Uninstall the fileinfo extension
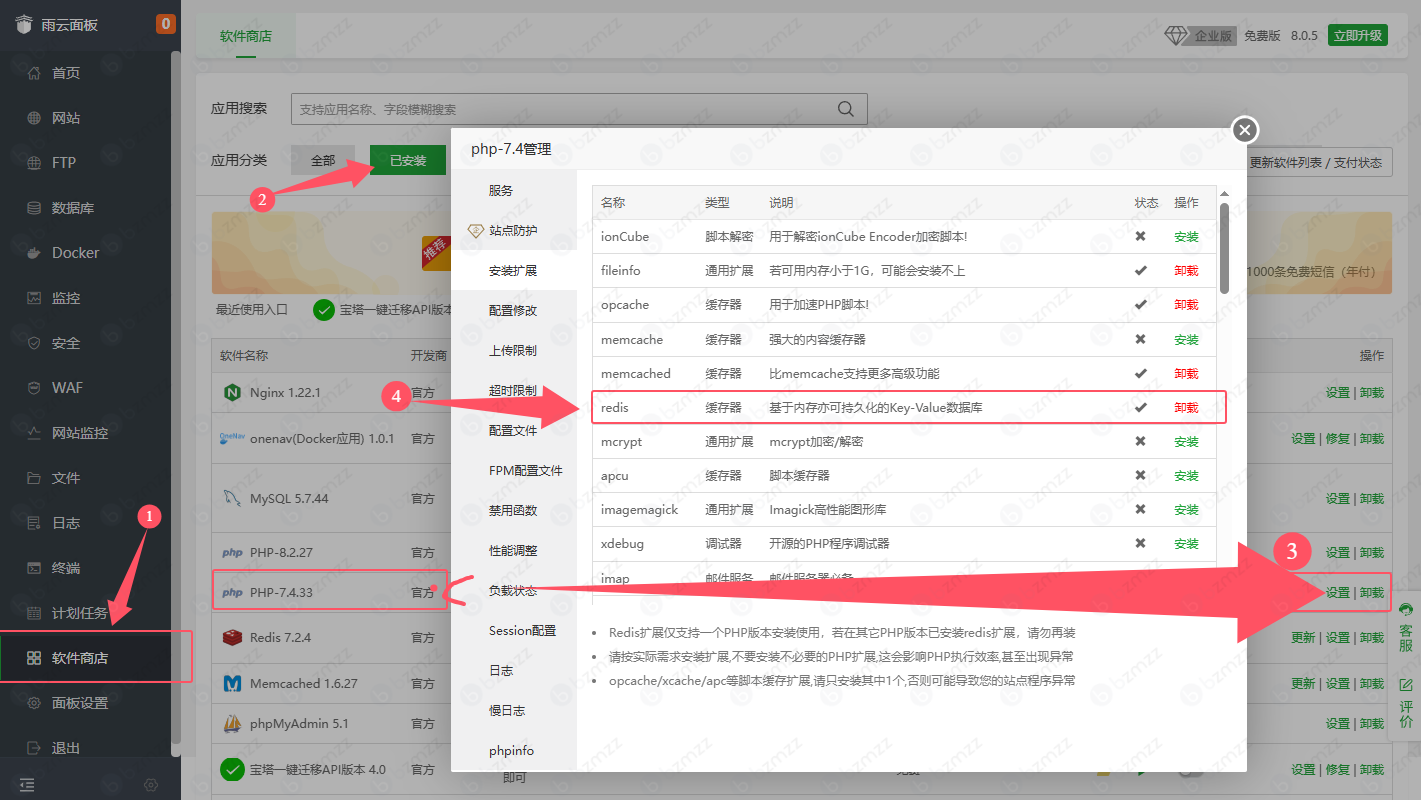 coord(1186,271)
